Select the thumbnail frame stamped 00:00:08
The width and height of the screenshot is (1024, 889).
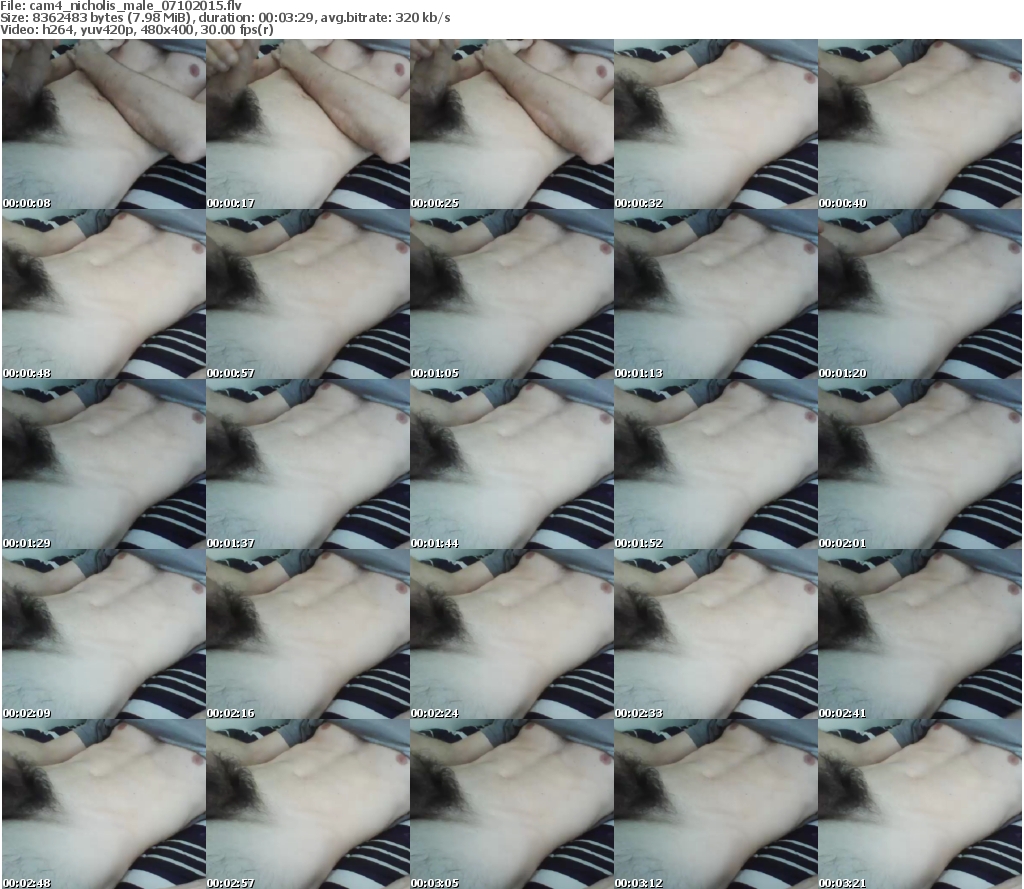pyautogui.click(x=104, y=124)
